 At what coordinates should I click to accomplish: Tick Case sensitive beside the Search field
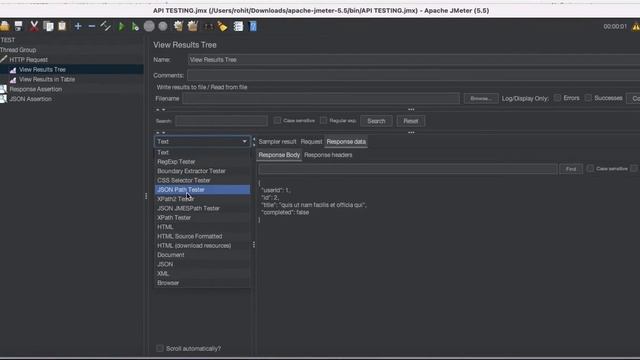click(277, 120)
